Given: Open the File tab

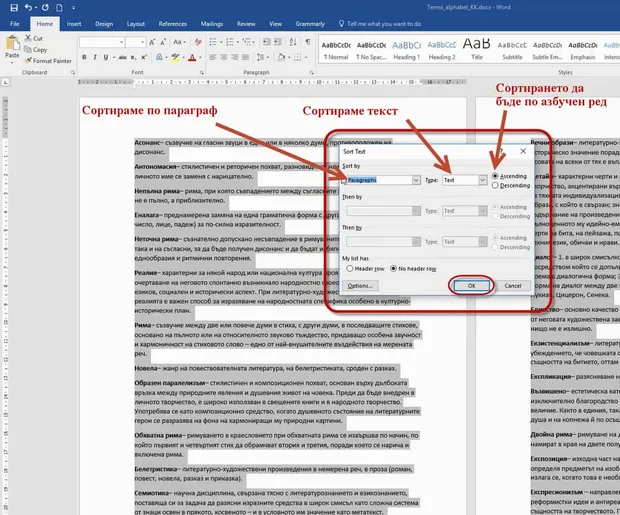Looking at the screenshot, I should click(x=15, y=24).
